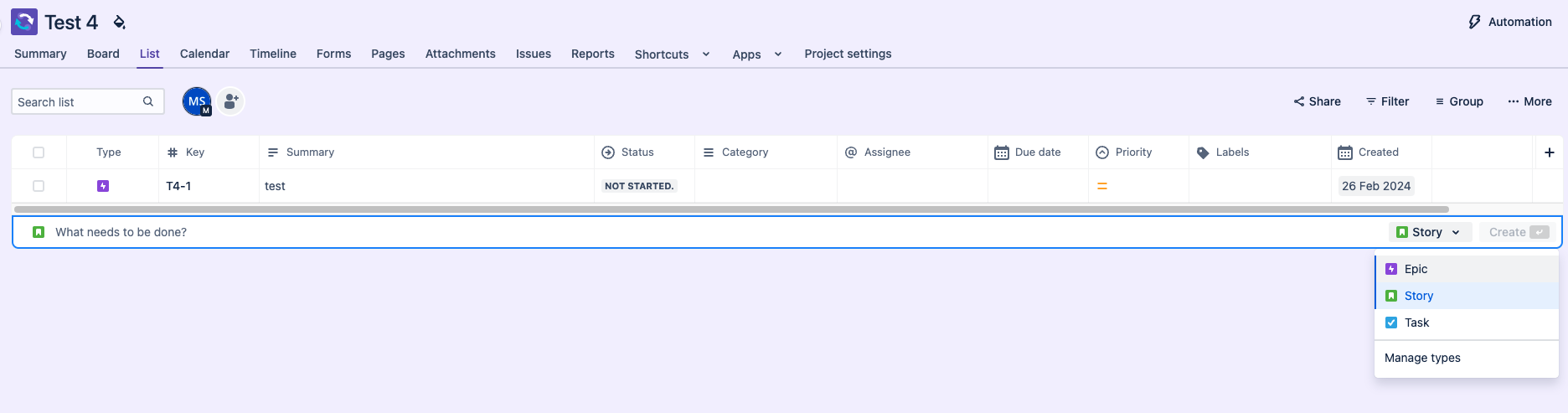Open Project settings

(x=848, y=54)
